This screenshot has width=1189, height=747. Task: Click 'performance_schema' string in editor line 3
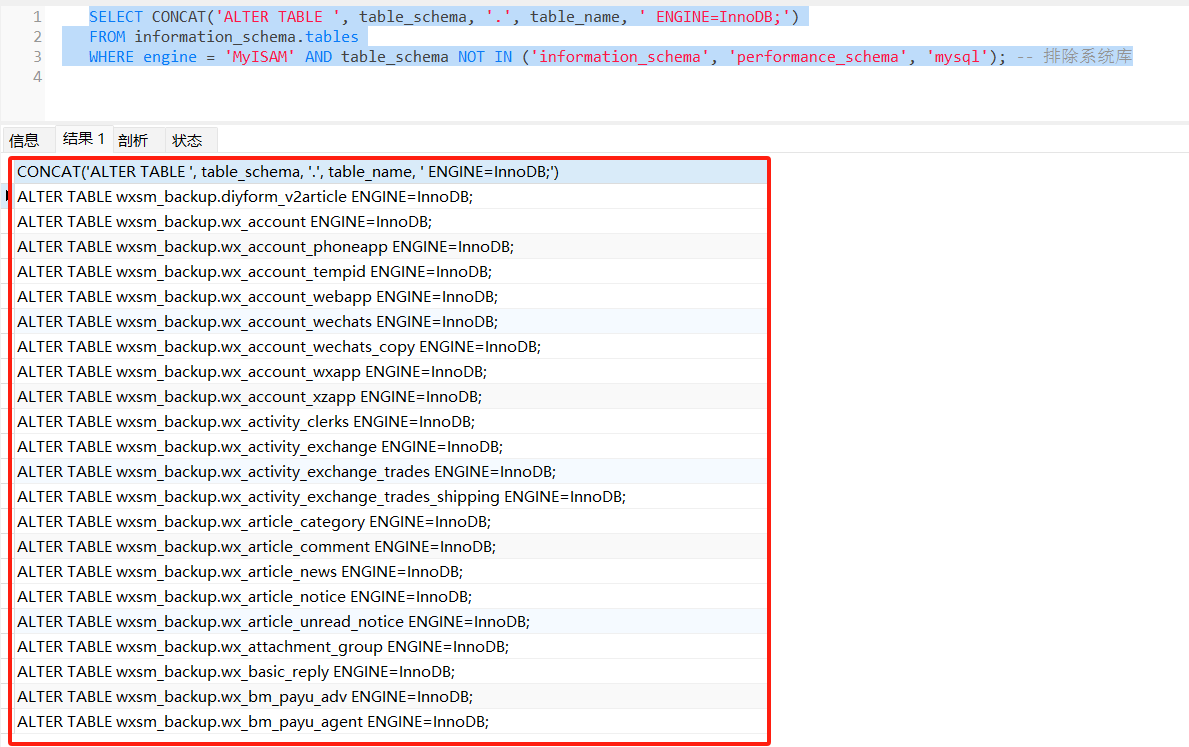coord(817,57)
